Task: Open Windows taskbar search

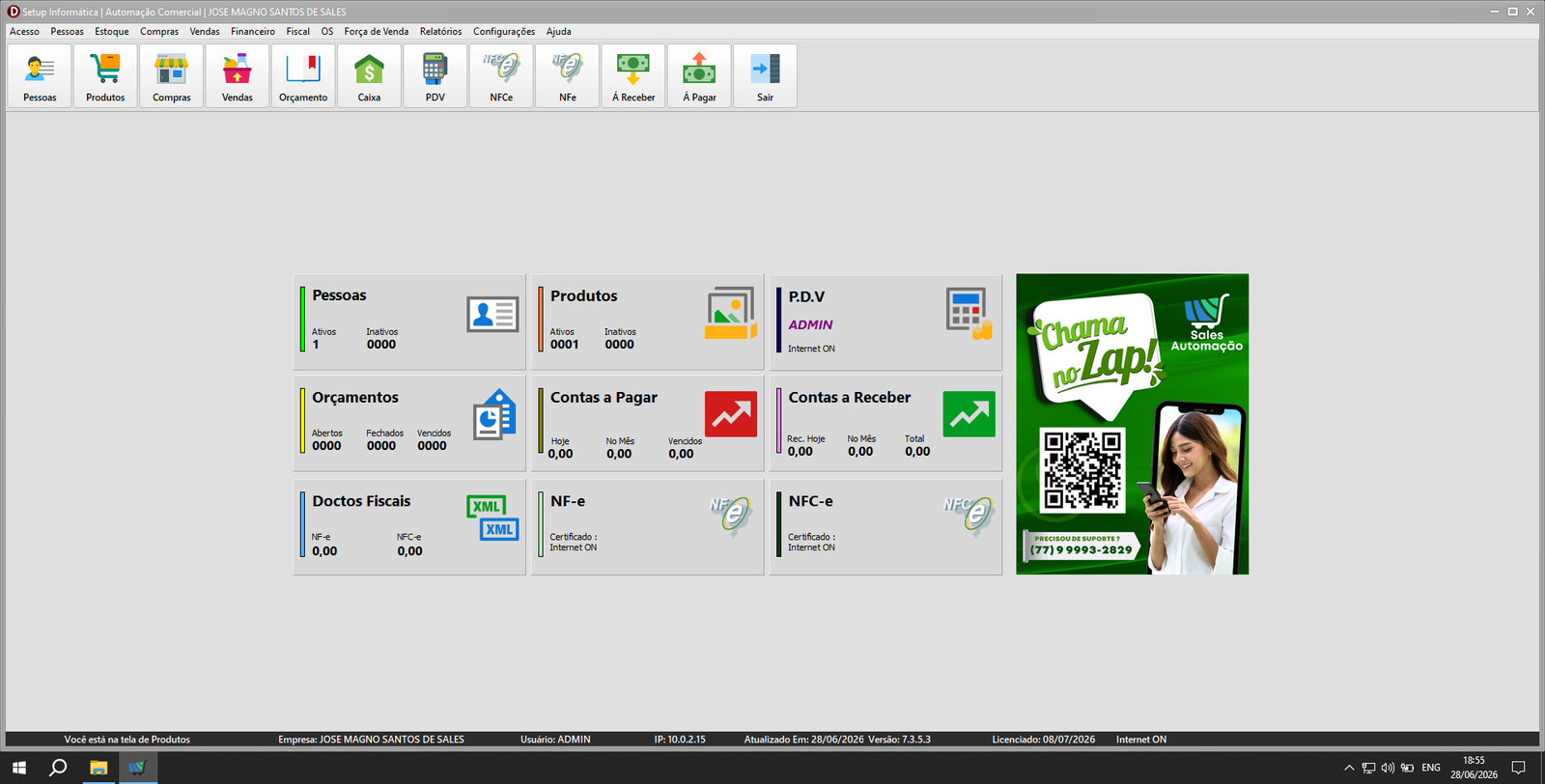Action: (58, 768)
